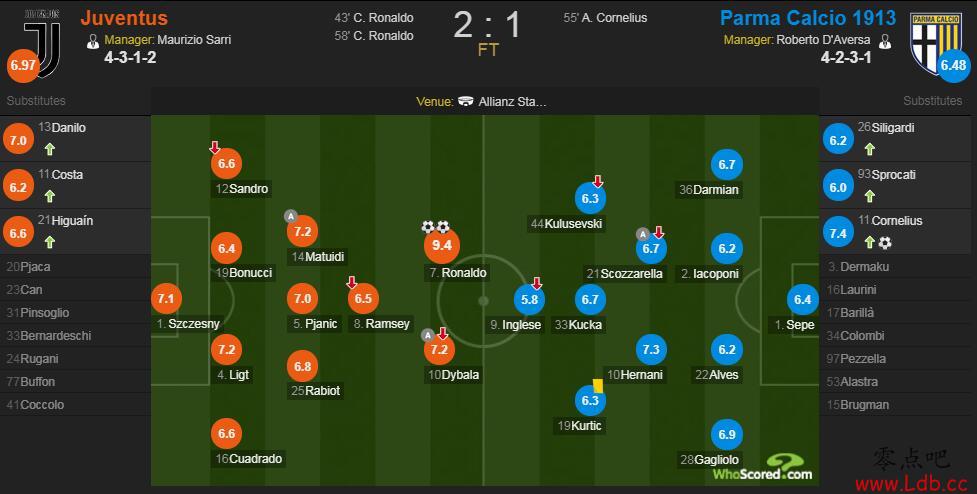This screenshot has width=977, height=494.
Task: Click the assist badge on Matuidi
Action: 290,216
